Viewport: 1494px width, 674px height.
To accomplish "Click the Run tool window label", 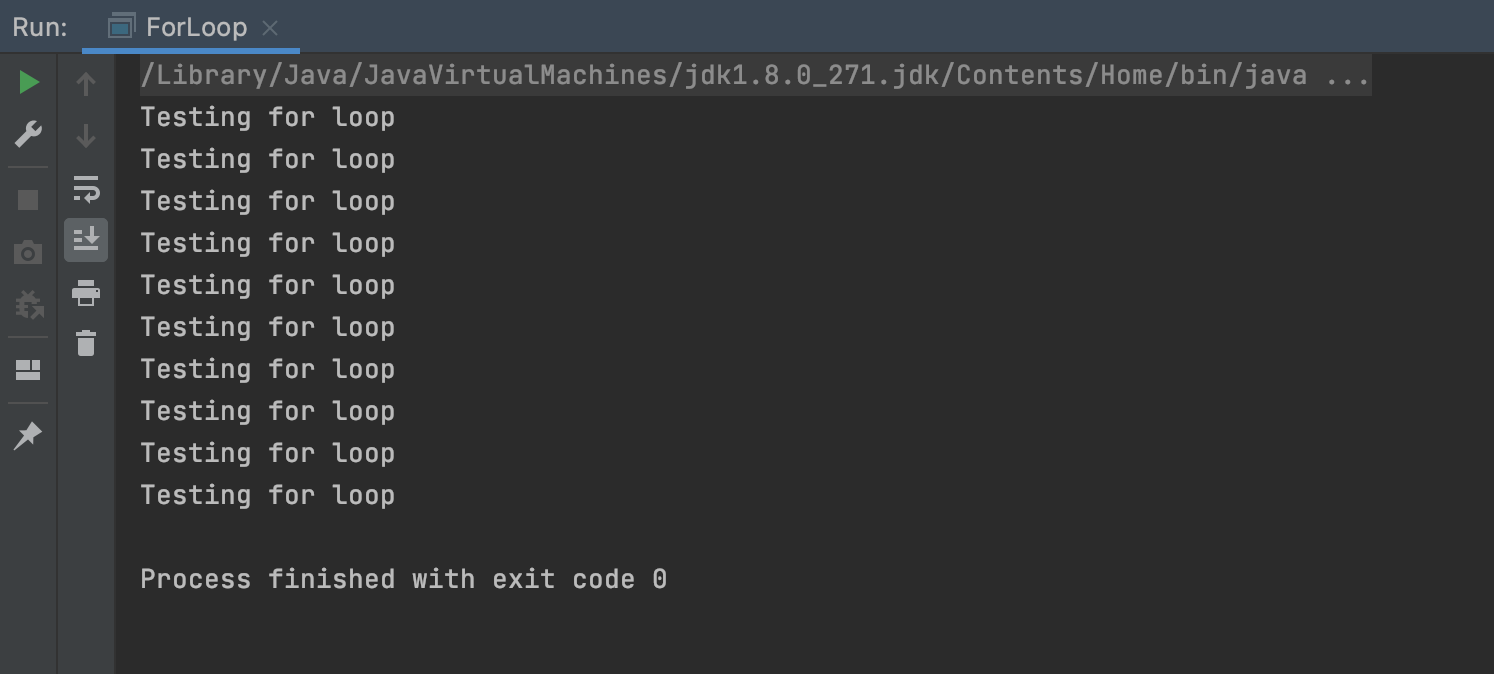I will coord(38,27).
